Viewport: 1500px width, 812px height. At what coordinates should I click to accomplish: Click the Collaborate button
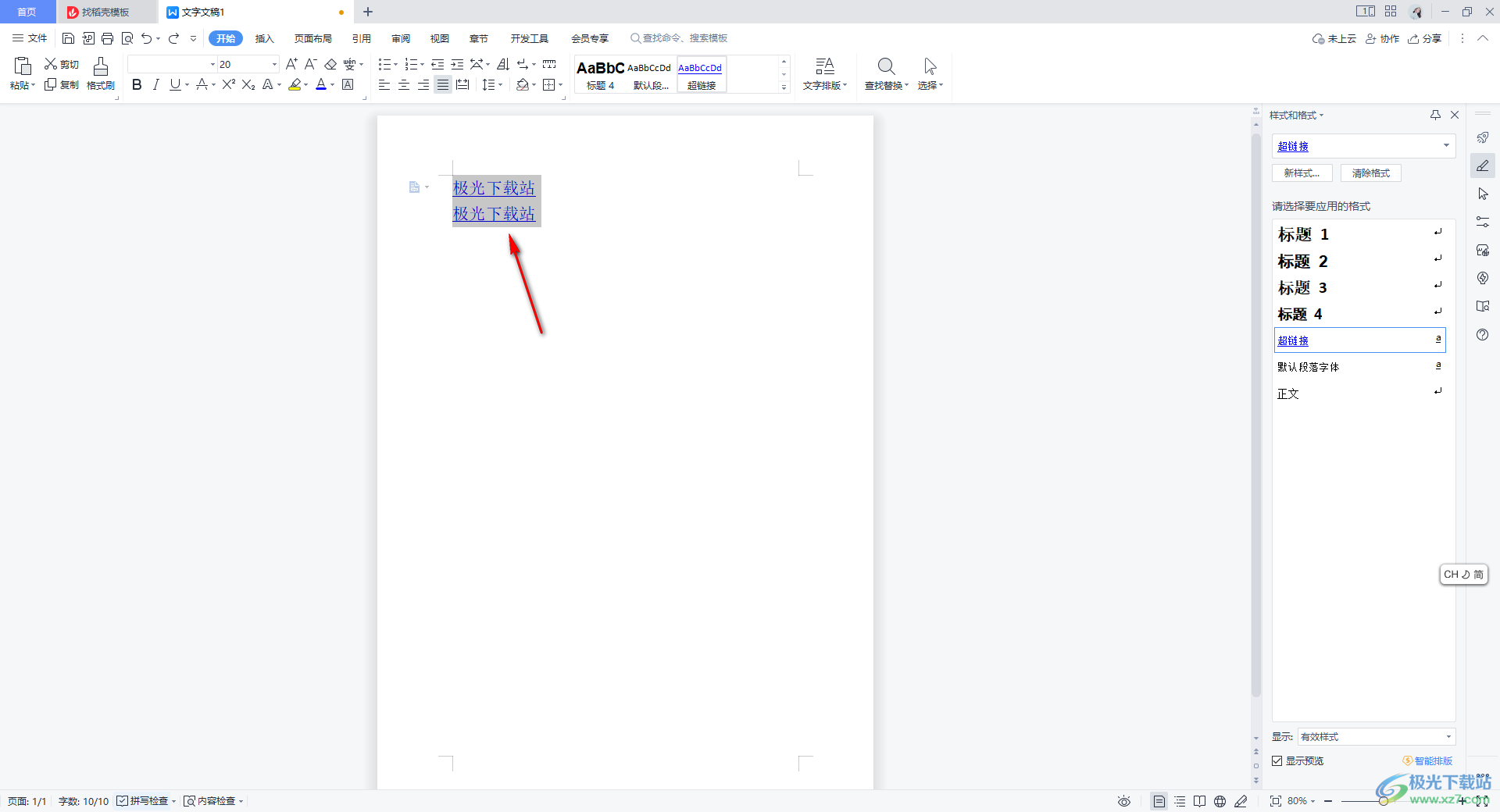1382,38
